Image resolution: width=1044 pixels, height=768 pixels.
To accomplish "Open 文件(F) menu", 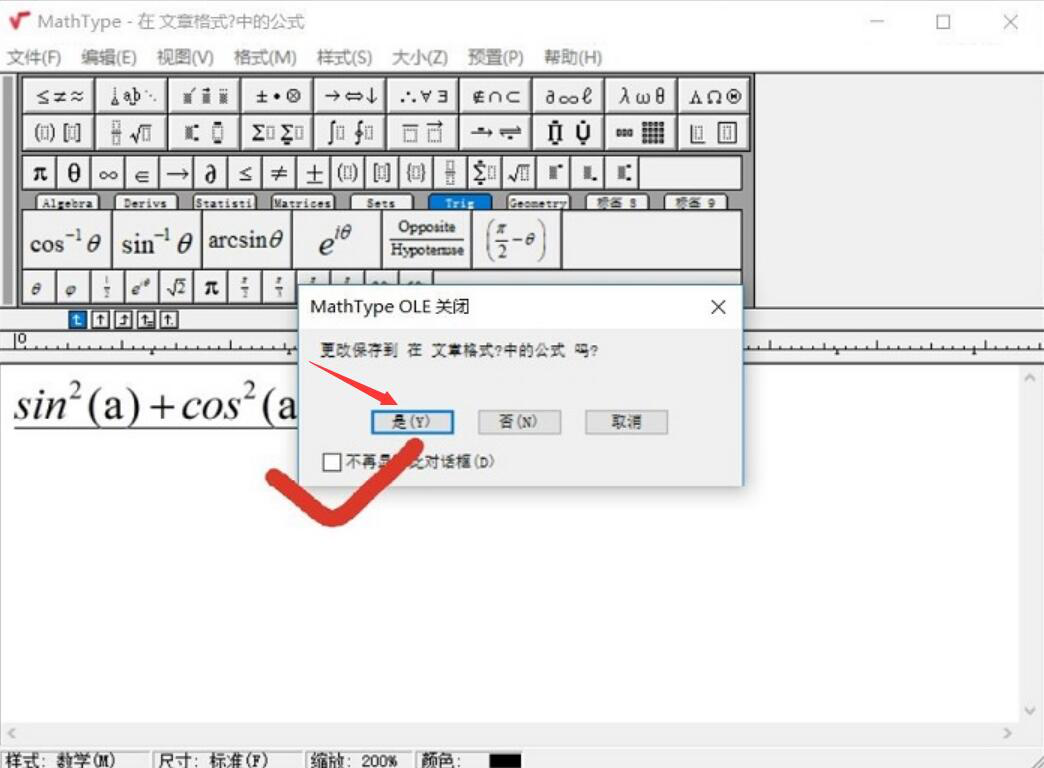I will [33, 57].
